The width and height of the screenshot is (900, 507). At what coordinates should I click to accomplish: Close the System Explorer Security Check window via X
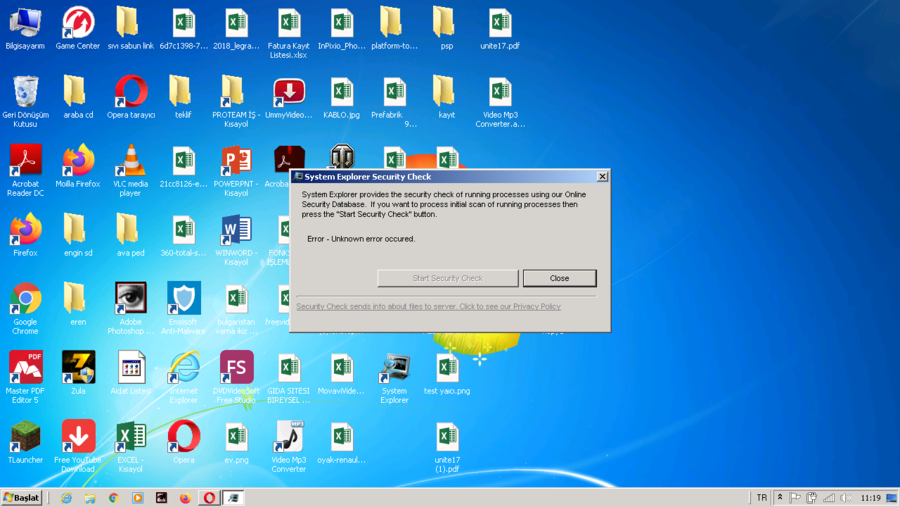point(602,177)
